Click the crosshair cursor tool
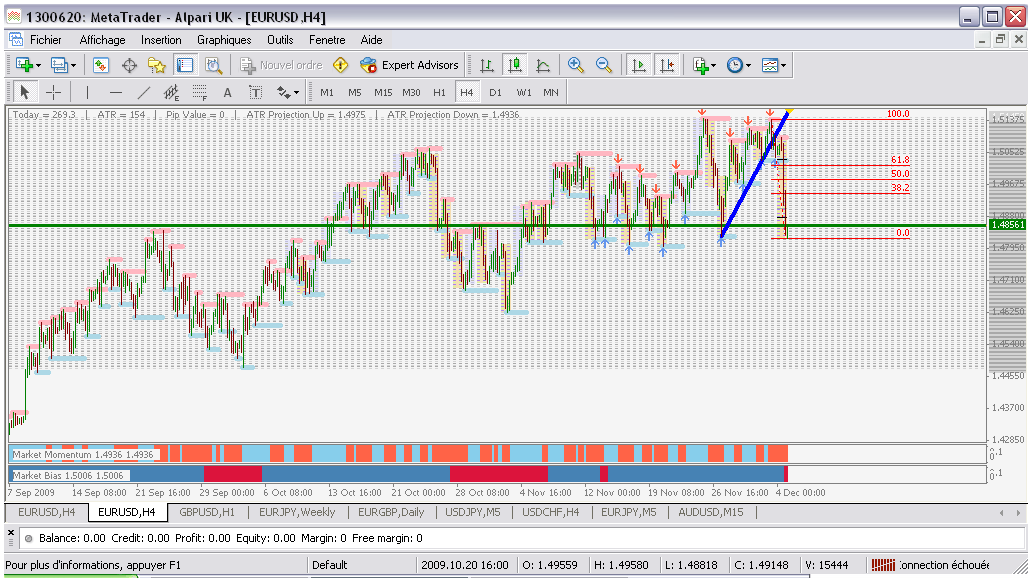Viewport: 1032px width, 578px height. coord(53,92)
